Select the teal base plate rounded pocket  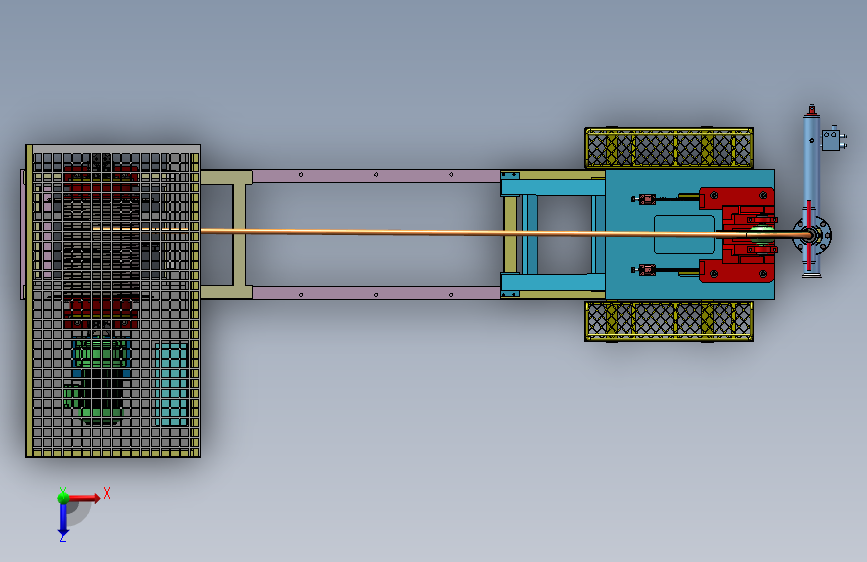685,235
